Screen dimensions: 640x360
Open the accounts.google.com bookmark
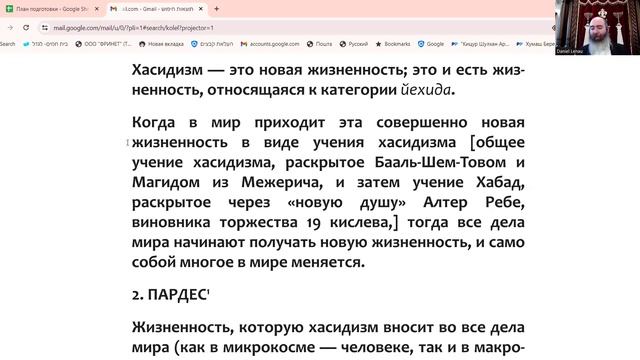tap(270, 44)
